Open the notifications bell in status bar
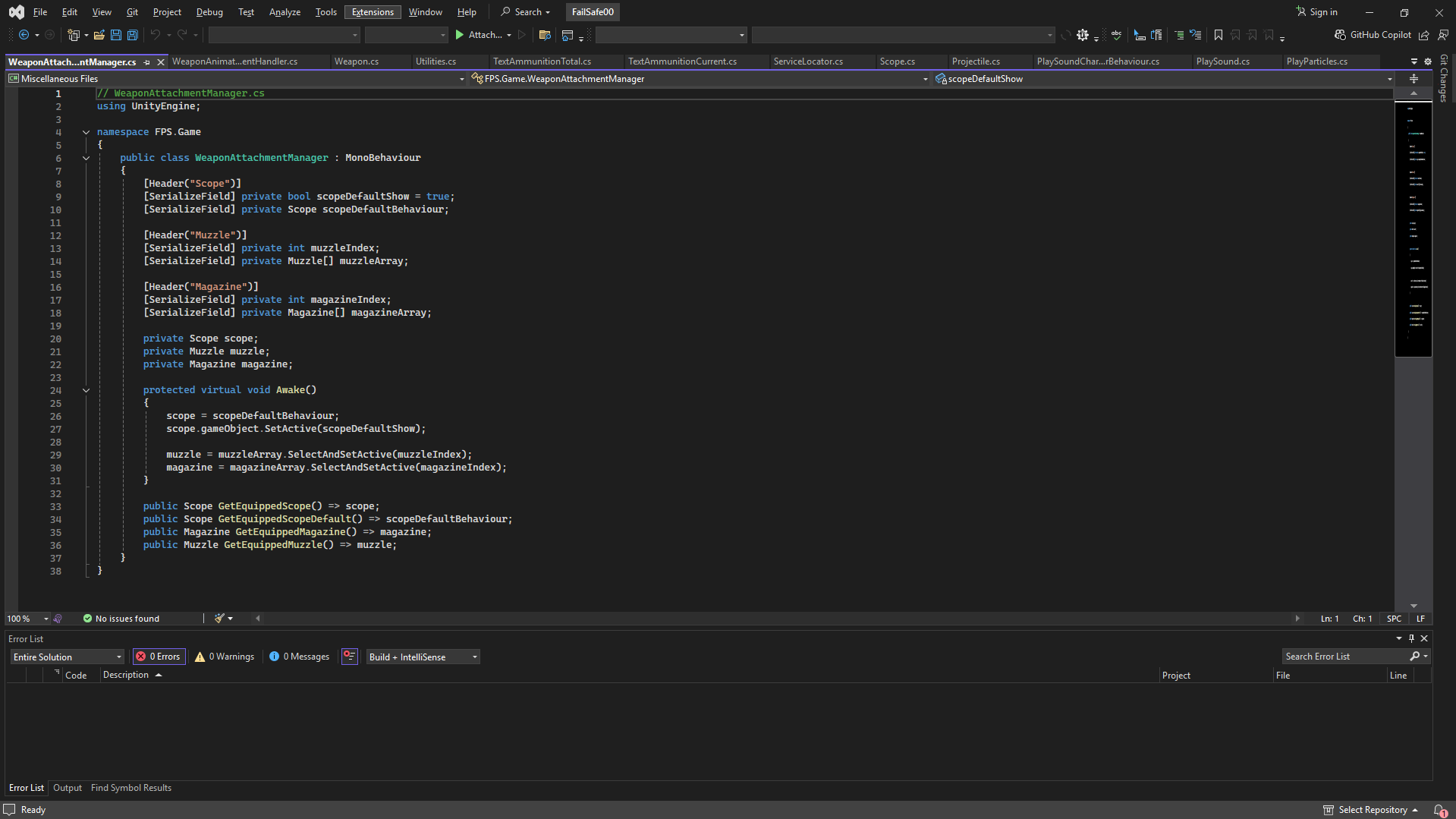 [x=1439, y=810]
